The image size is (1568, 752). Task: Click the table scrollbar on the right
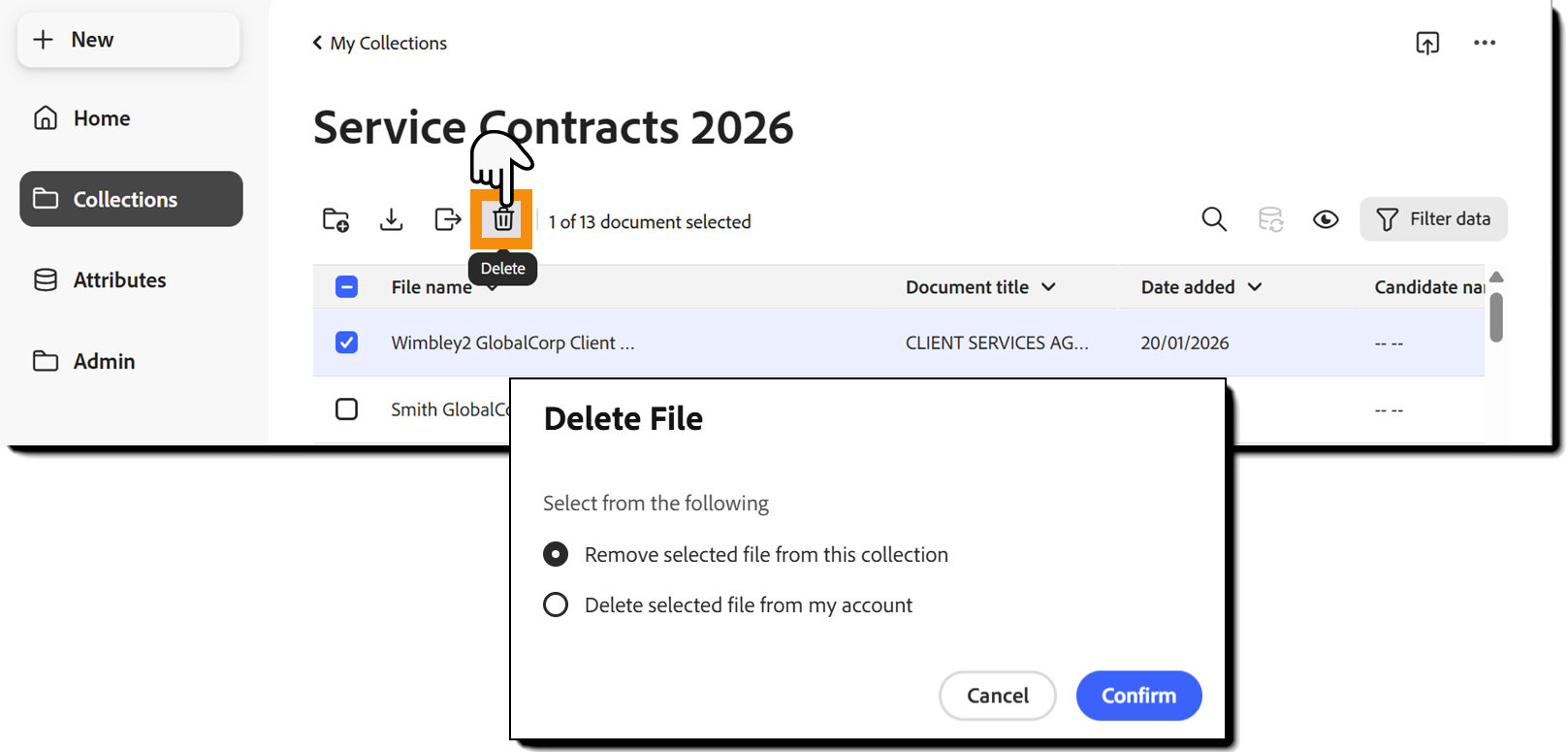1497,315
